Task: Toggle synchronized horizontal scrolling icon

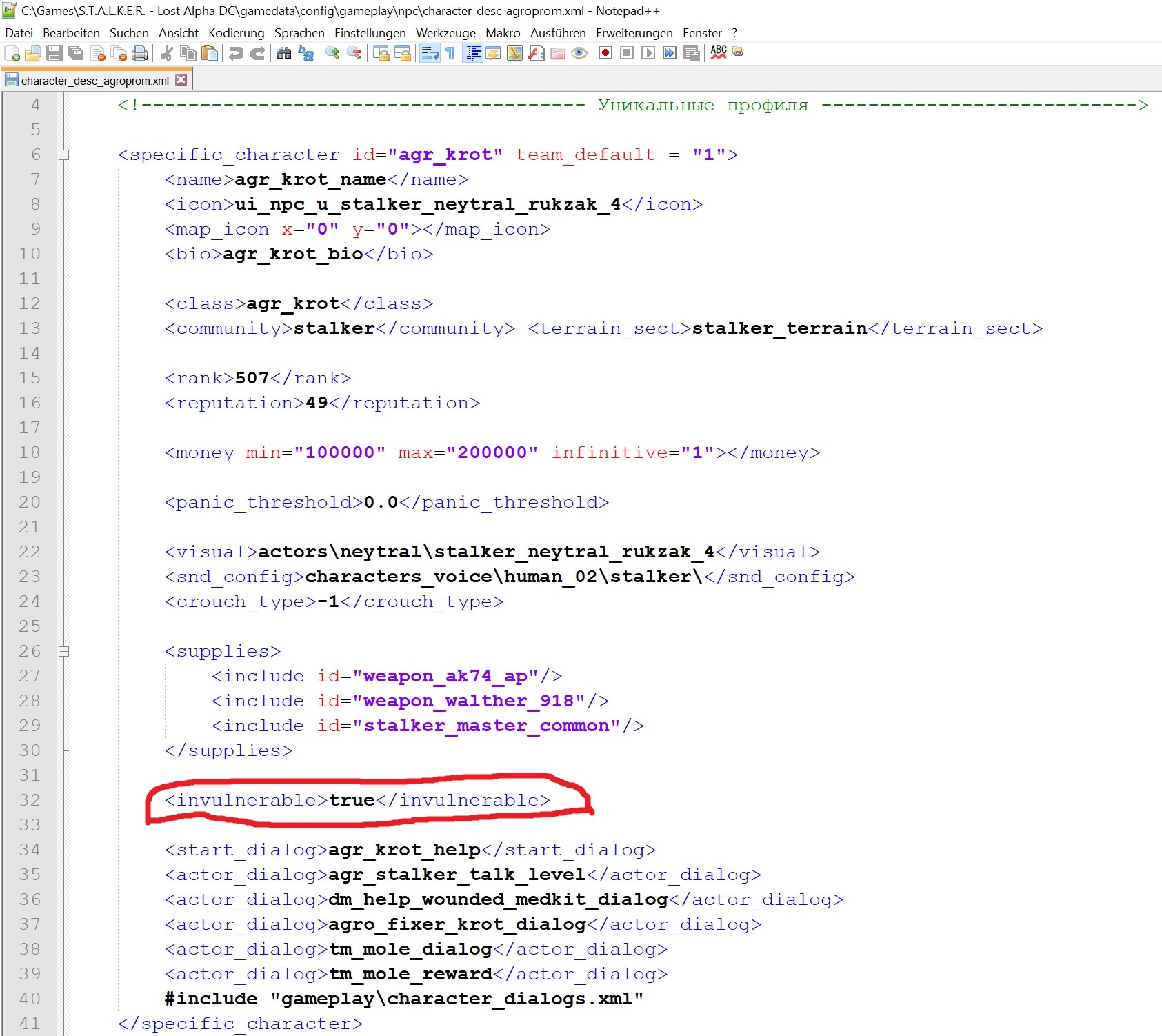Action: pos(402,53)
